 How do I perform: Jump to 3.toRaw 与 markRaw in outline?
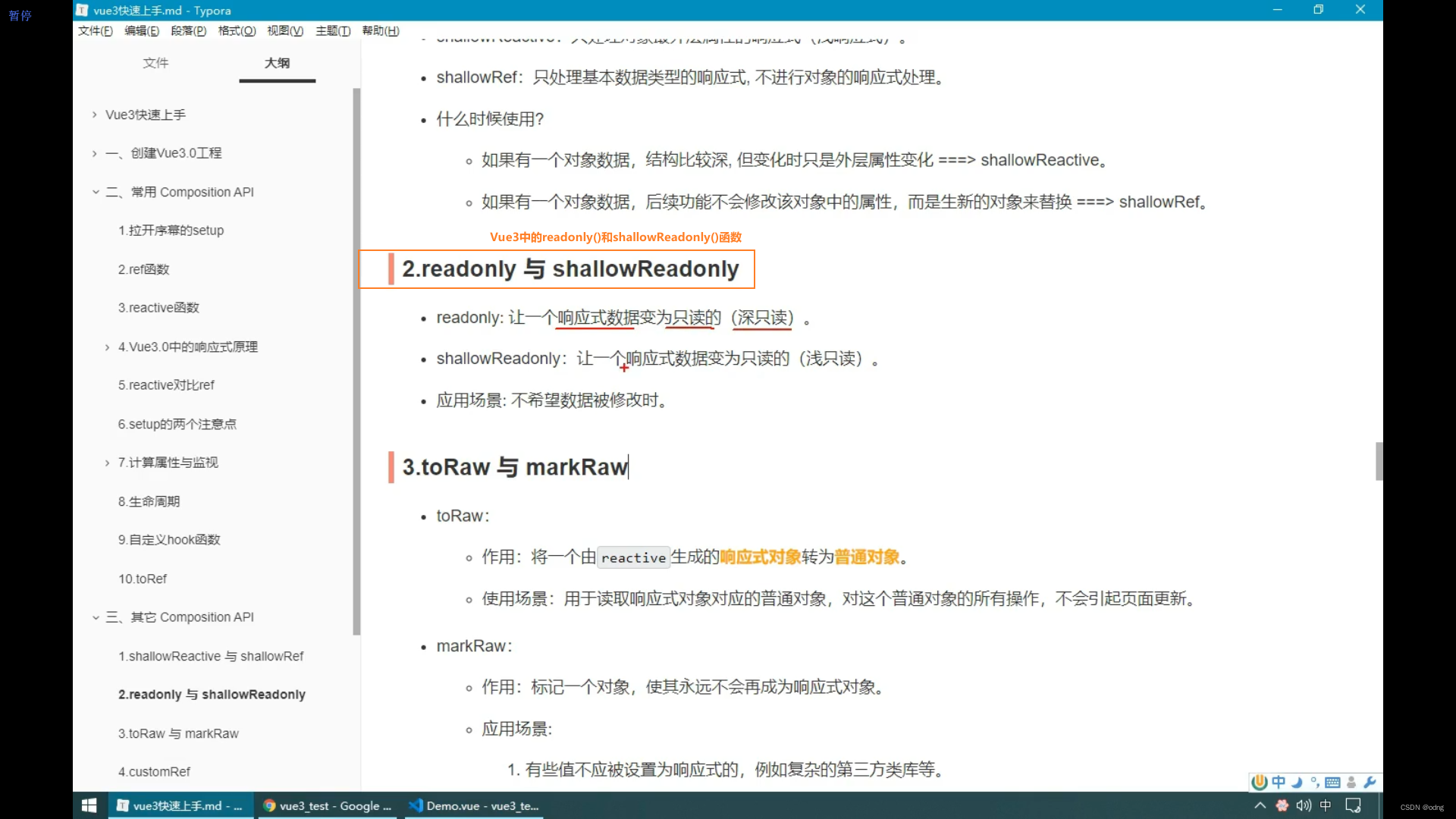(178, 733)
